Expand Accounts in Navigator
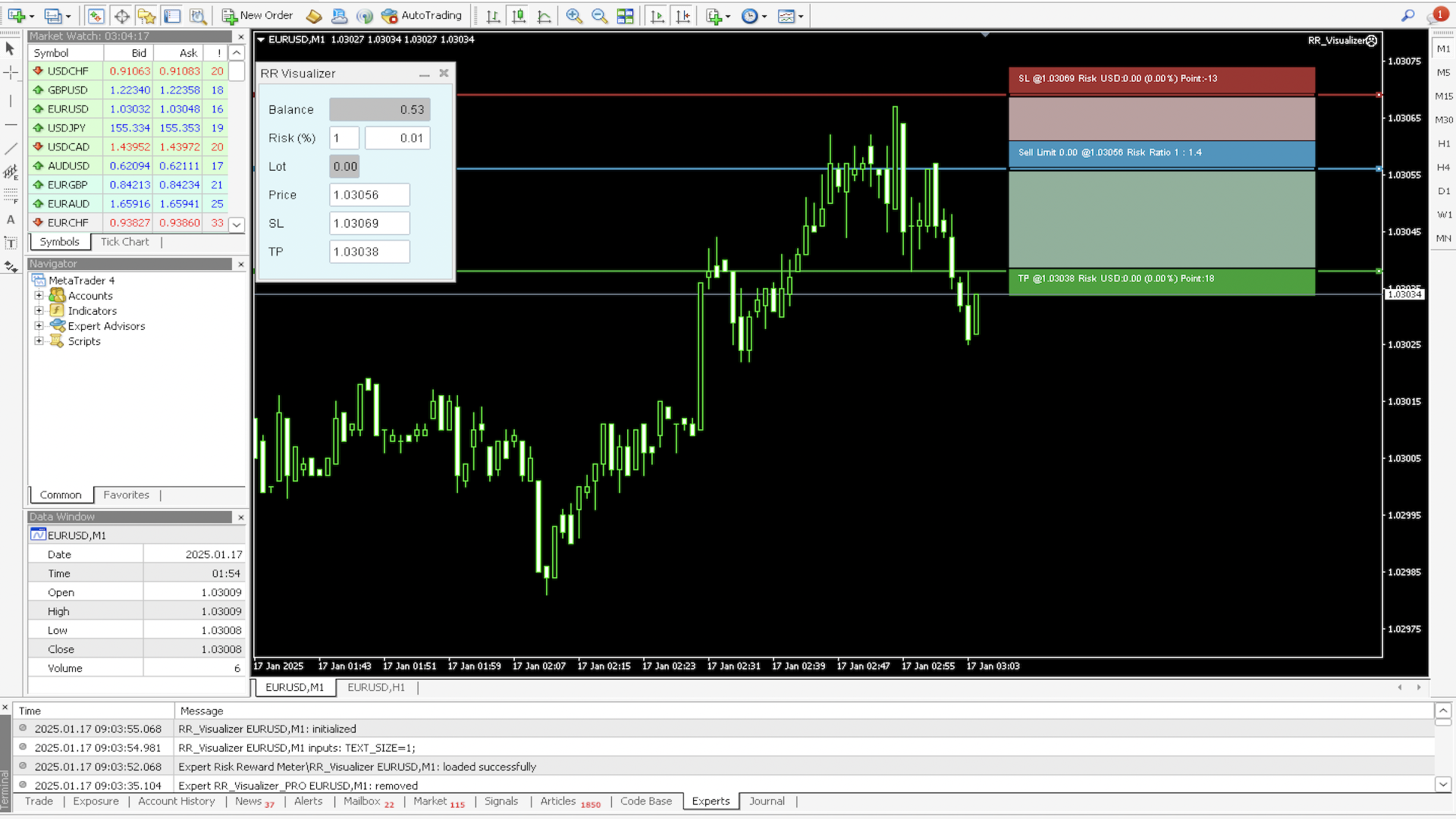The height and width of the screenshot is (819, 1456). (x=39, y=296)
